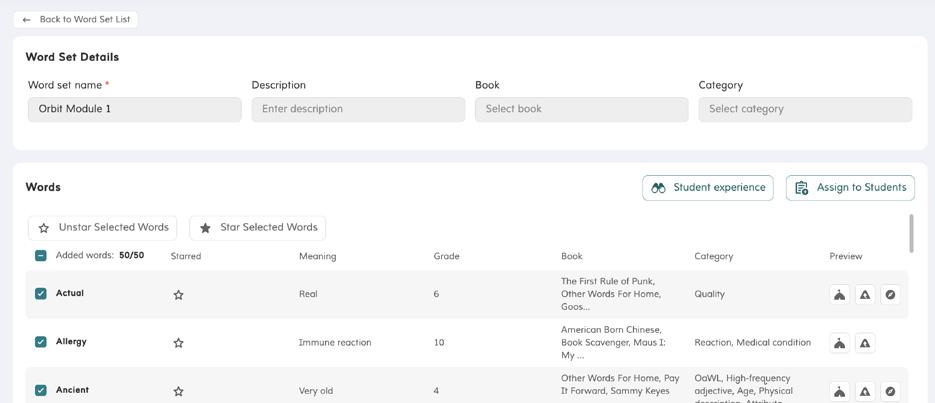
Task: Click the words list vertical scrollbar
Action: (910, 234)
